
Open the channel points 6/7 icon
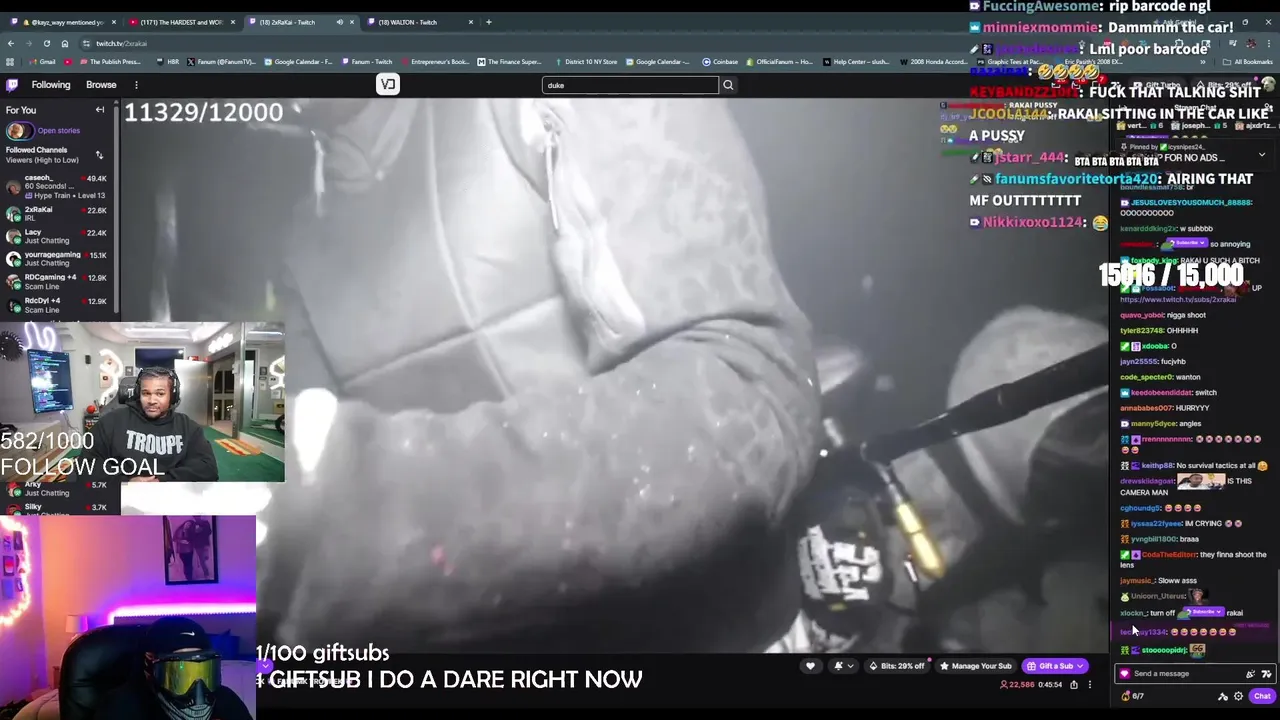[1133, 696]
